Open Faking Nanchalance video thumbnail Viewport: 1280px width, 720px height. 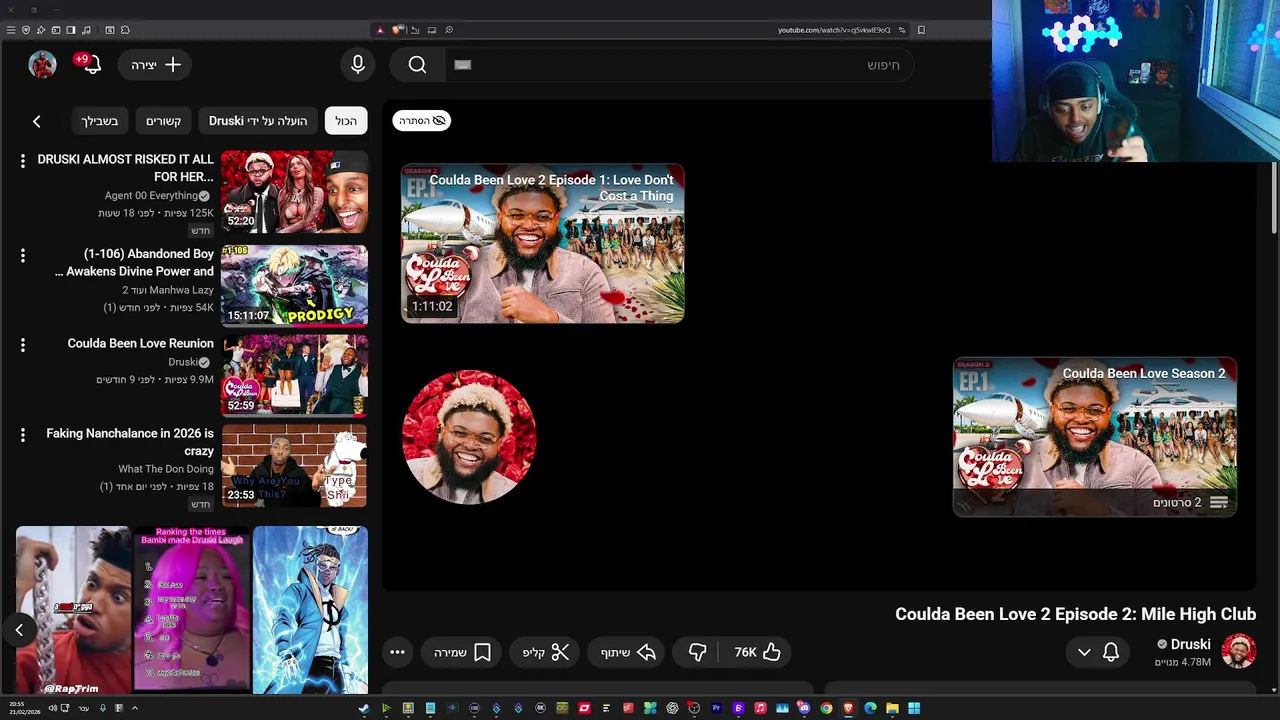pos(294,465)
